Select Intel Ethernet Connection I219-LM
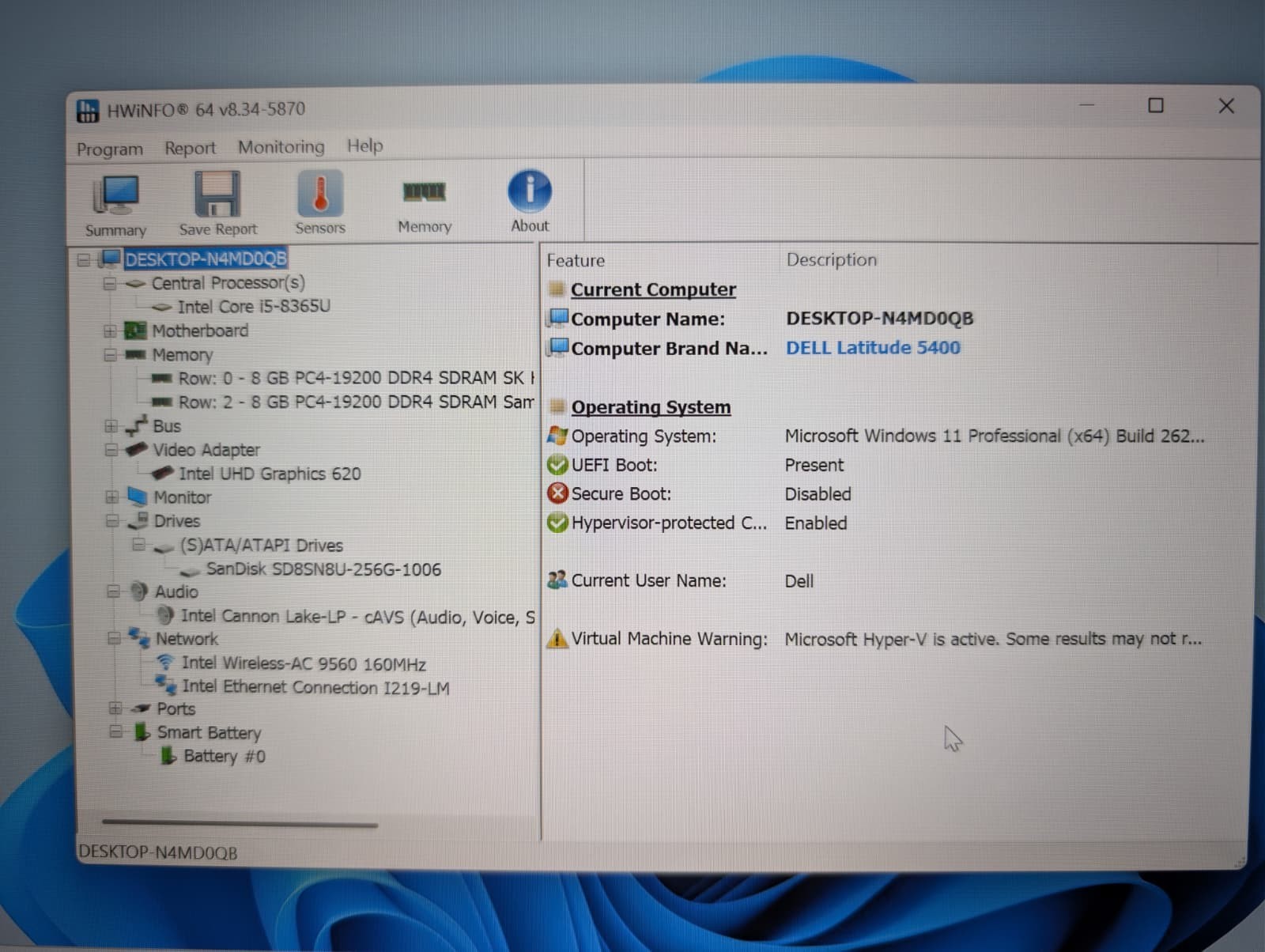The height and width of the screenshot is (952, 1265). click(x=315, y=687)
